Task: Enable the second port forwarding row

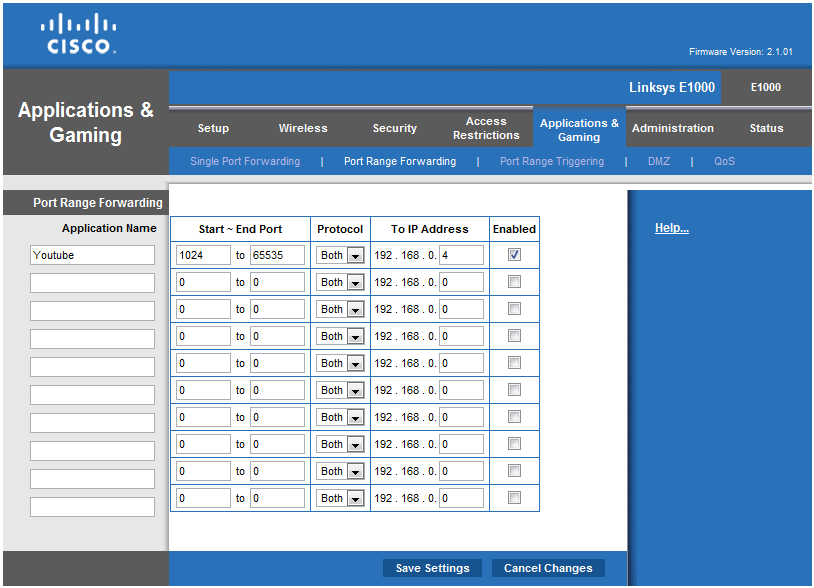Action: point(514,282)
